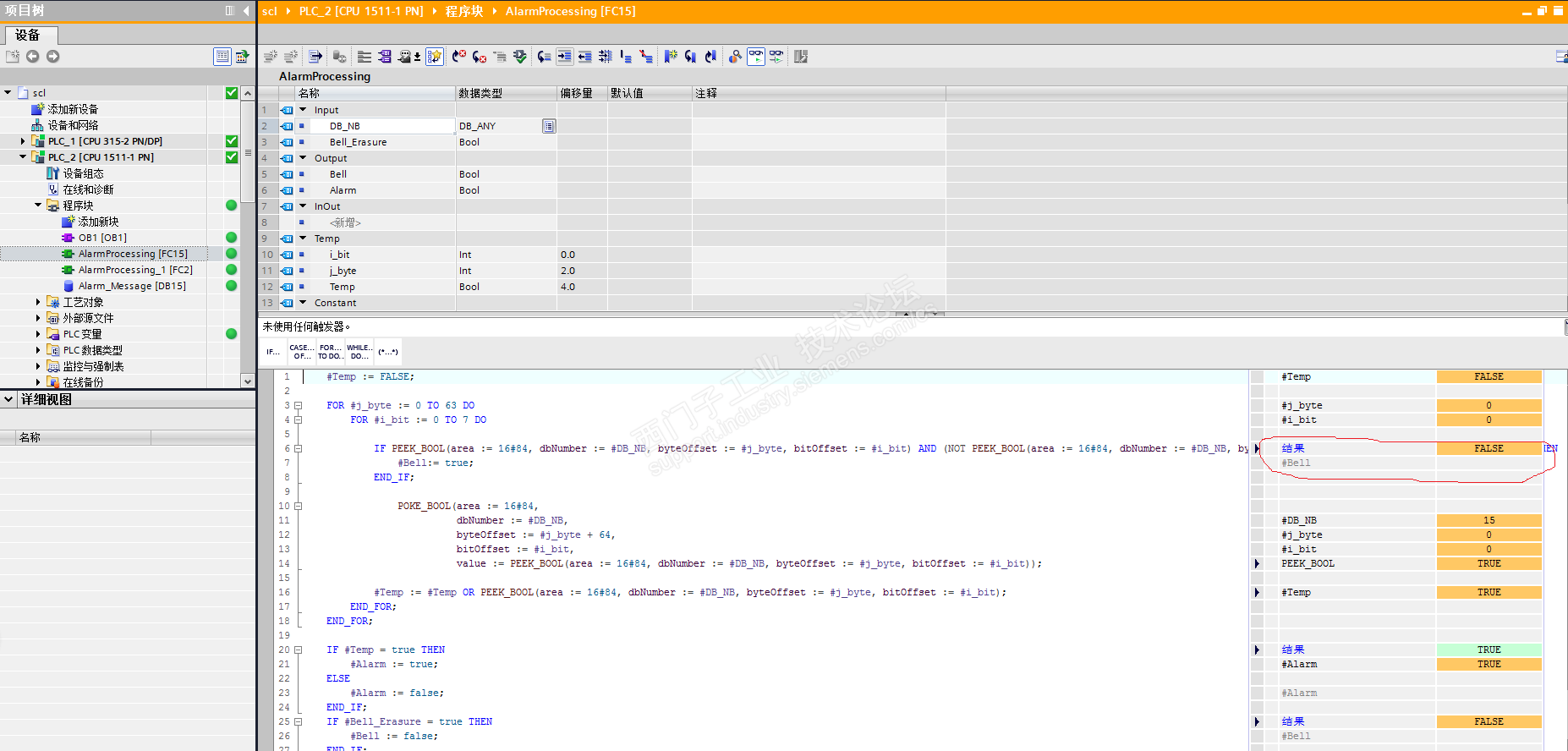Insert a WHILE... DO... statement template

pyautogui.click(x=359, y=352)
